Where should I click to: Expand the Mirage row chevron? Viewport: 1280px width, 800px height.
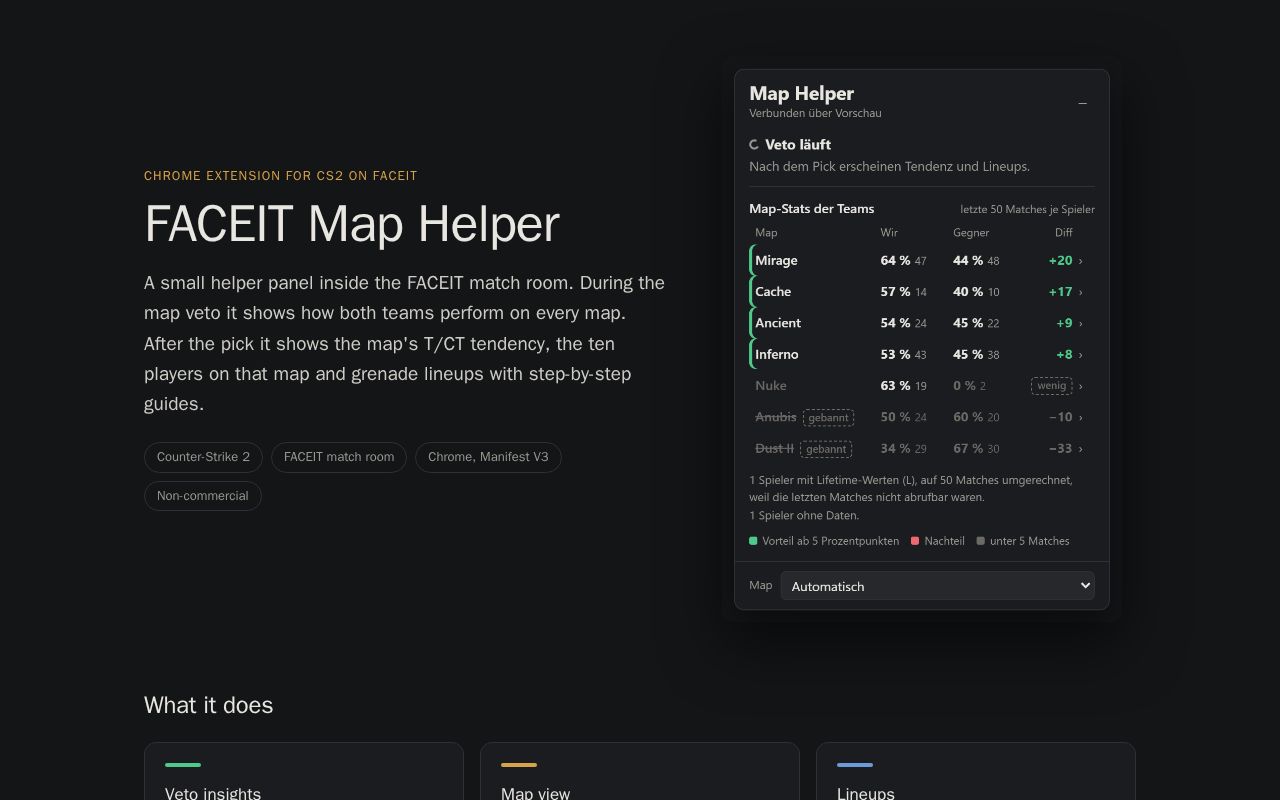[x=1080, y=261]
